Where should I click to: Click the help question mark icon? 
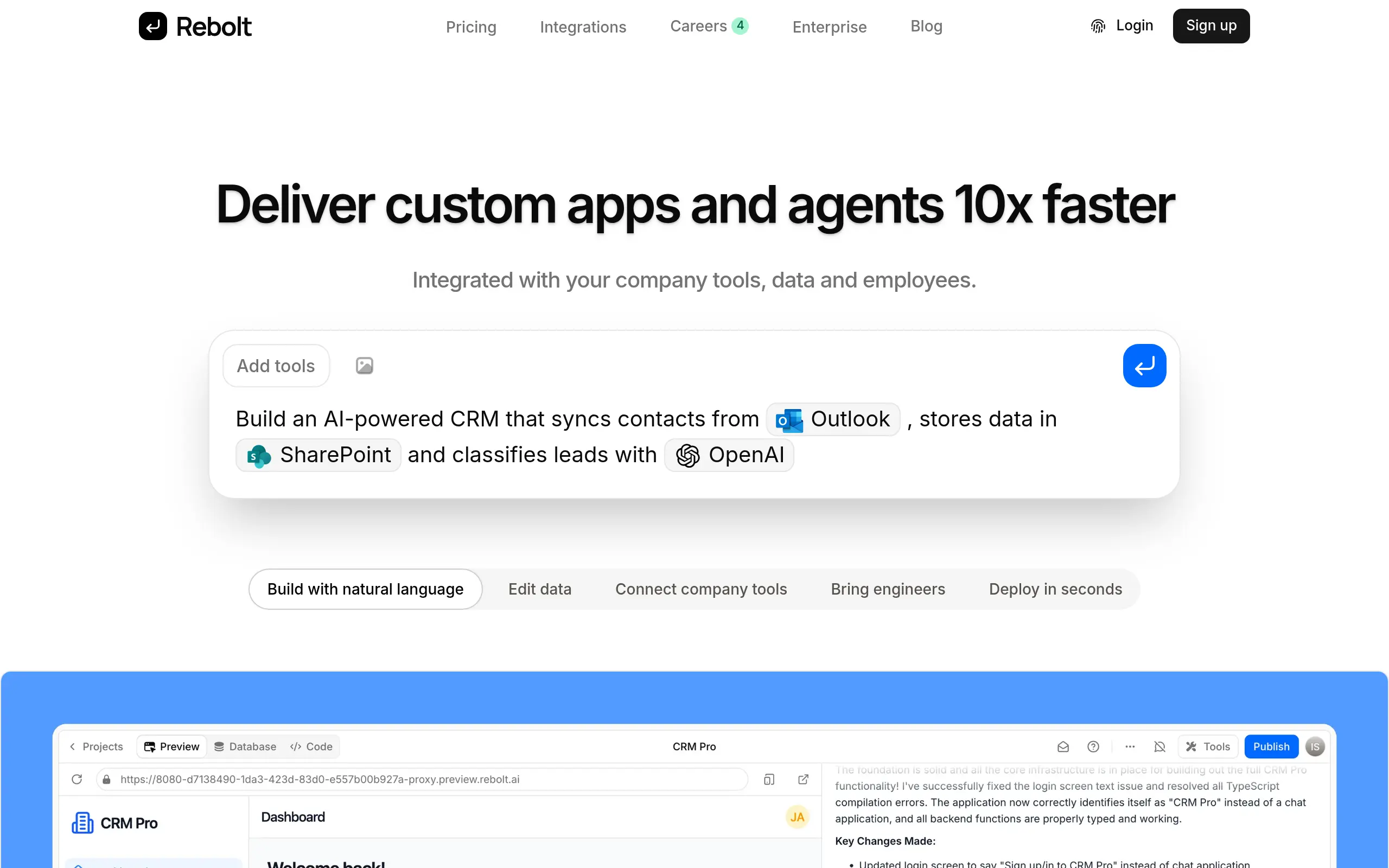coord(1093,746)
